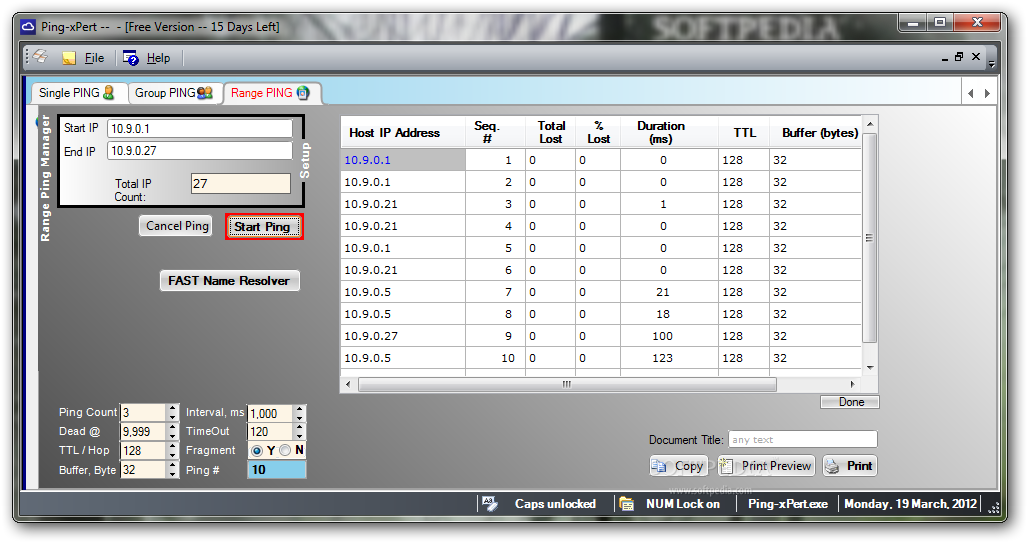Image resolution: width=1028 pixels, height=543 pixels.
Task: Decrease the Buffer, Byte value
Action: pos(172,474)
